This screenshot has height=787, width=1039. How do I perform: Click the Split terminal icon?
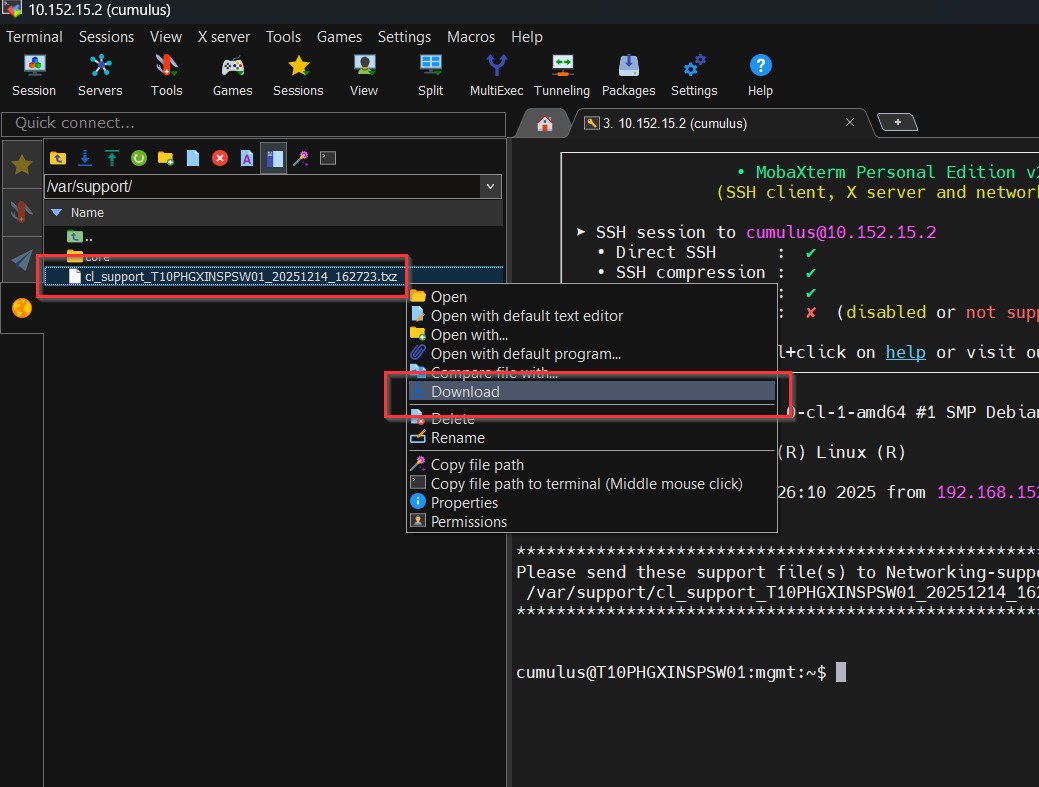431,74
